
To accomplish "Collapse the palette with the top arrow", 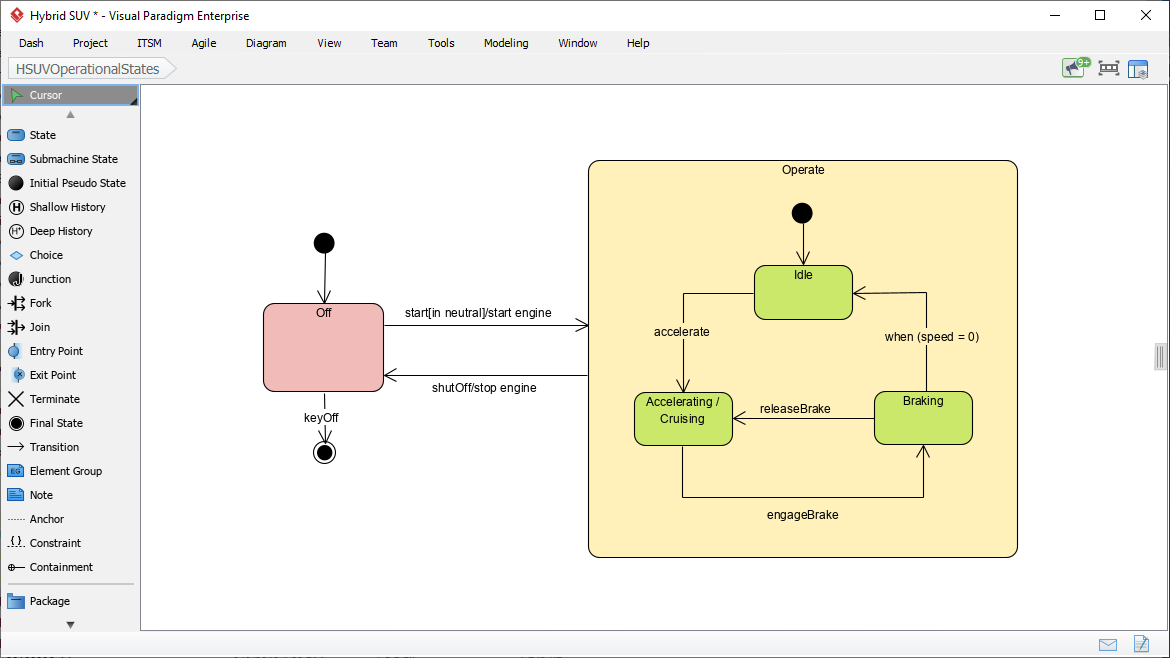I will 70,114.
